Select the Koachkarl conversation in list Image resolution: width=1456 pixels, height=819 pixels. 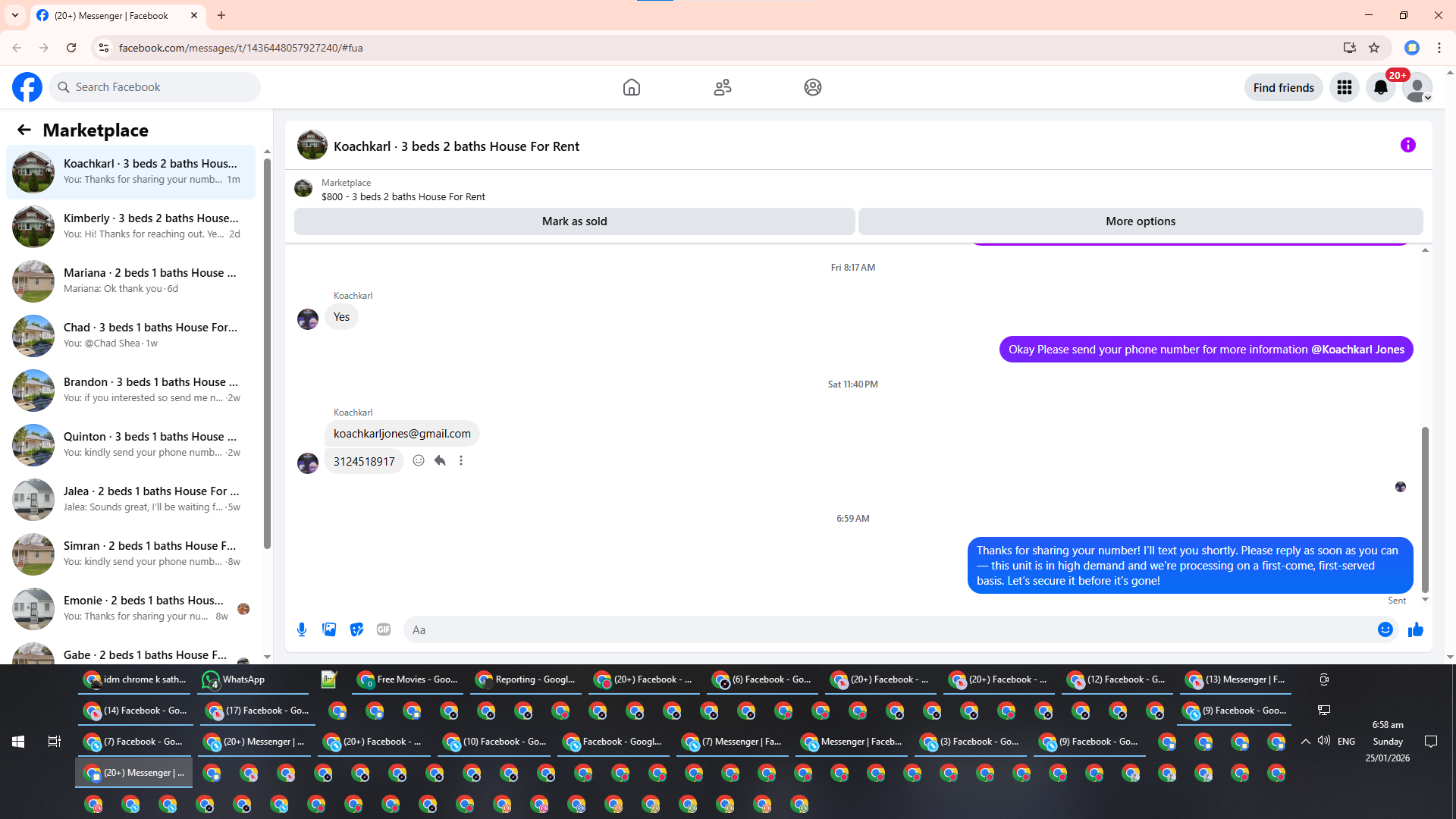(131, 171)
